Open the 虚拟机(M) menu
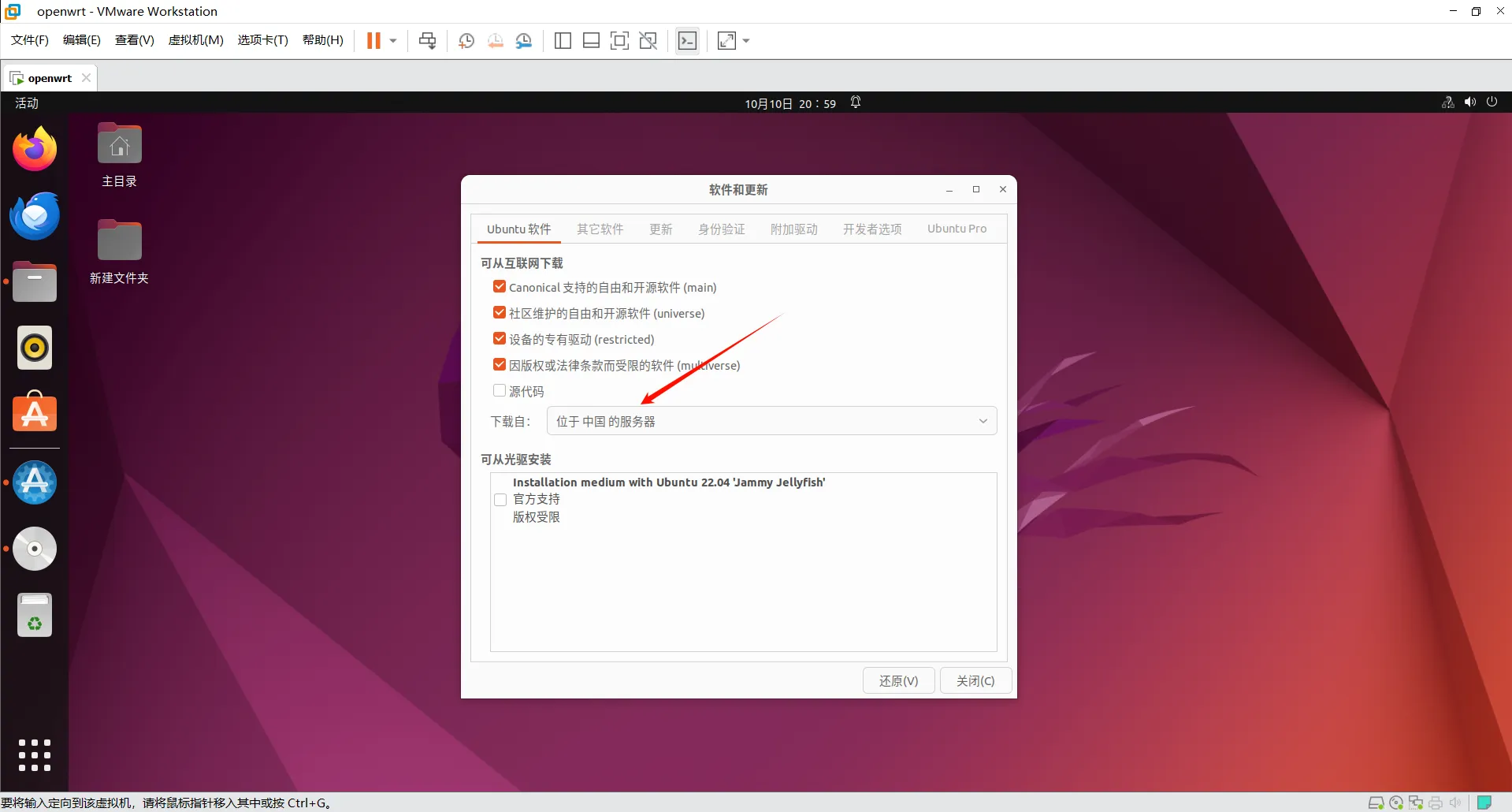The image size is (1512, 812). (x=195, y=40)
